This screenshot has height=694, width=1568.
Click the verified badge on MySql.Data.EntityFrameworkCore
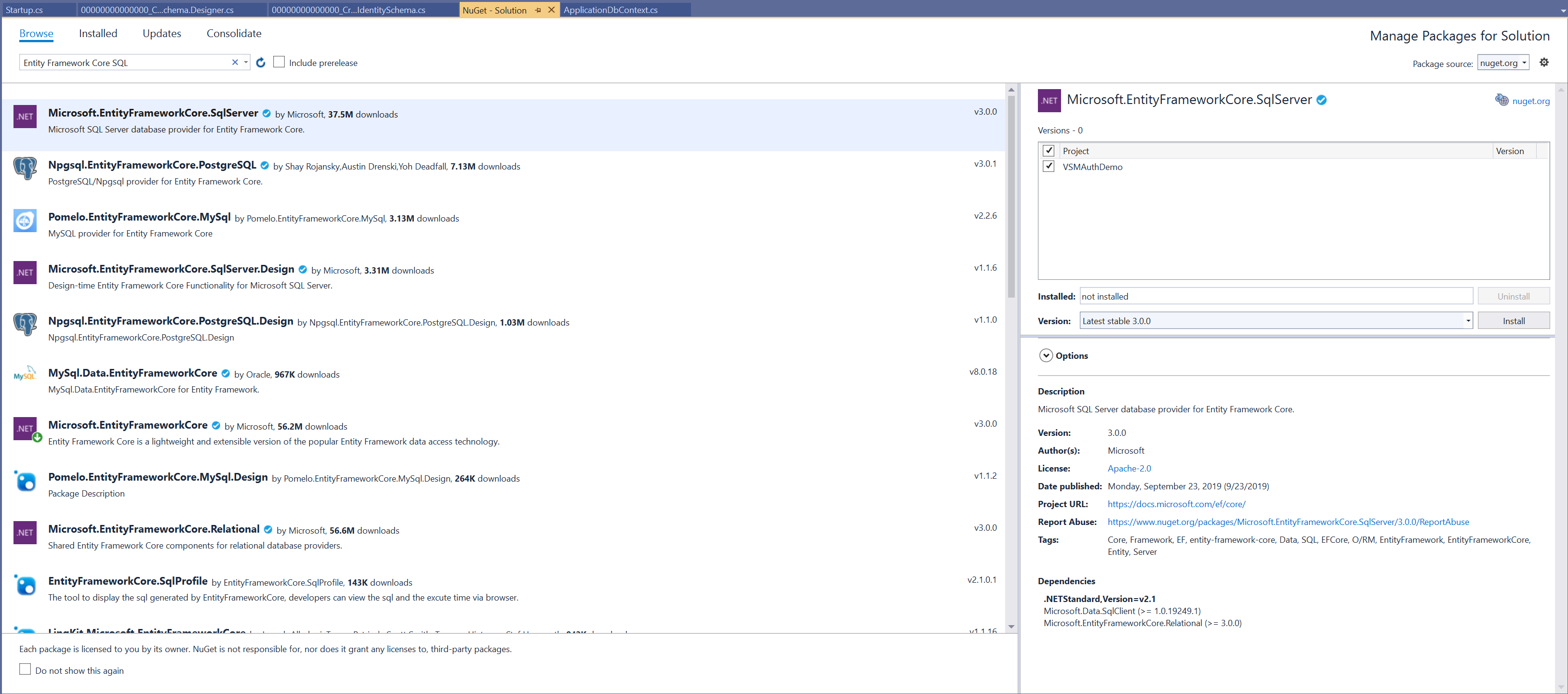(x=225, y=373)
